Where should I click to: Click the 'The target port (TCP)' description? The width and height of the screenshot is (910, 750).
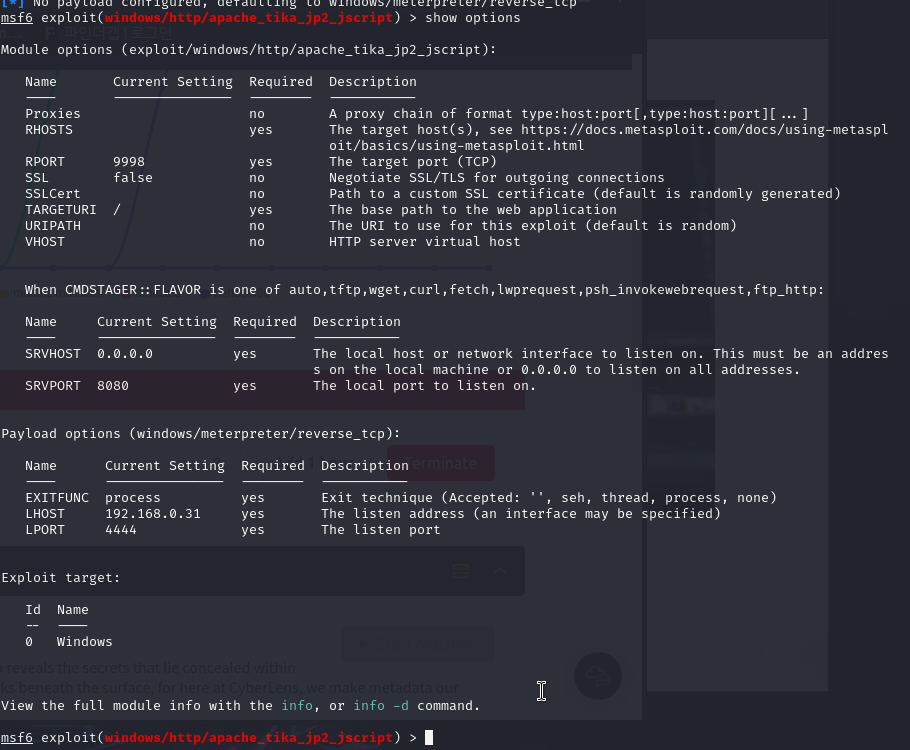coord(413,162)
